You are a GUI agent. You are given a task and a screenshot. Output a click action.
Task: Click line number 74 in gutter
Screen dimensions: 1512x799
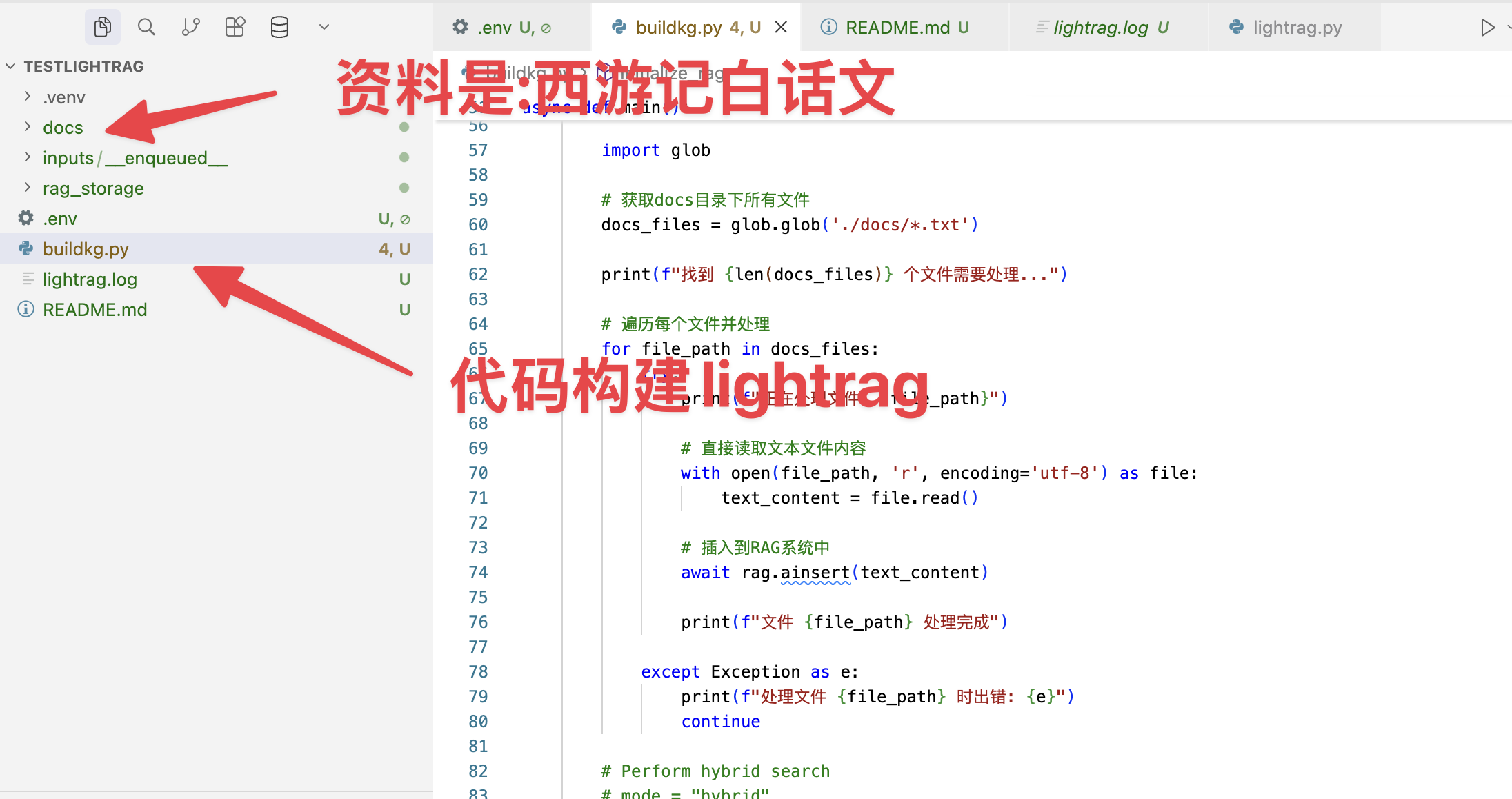coord(477,573)
